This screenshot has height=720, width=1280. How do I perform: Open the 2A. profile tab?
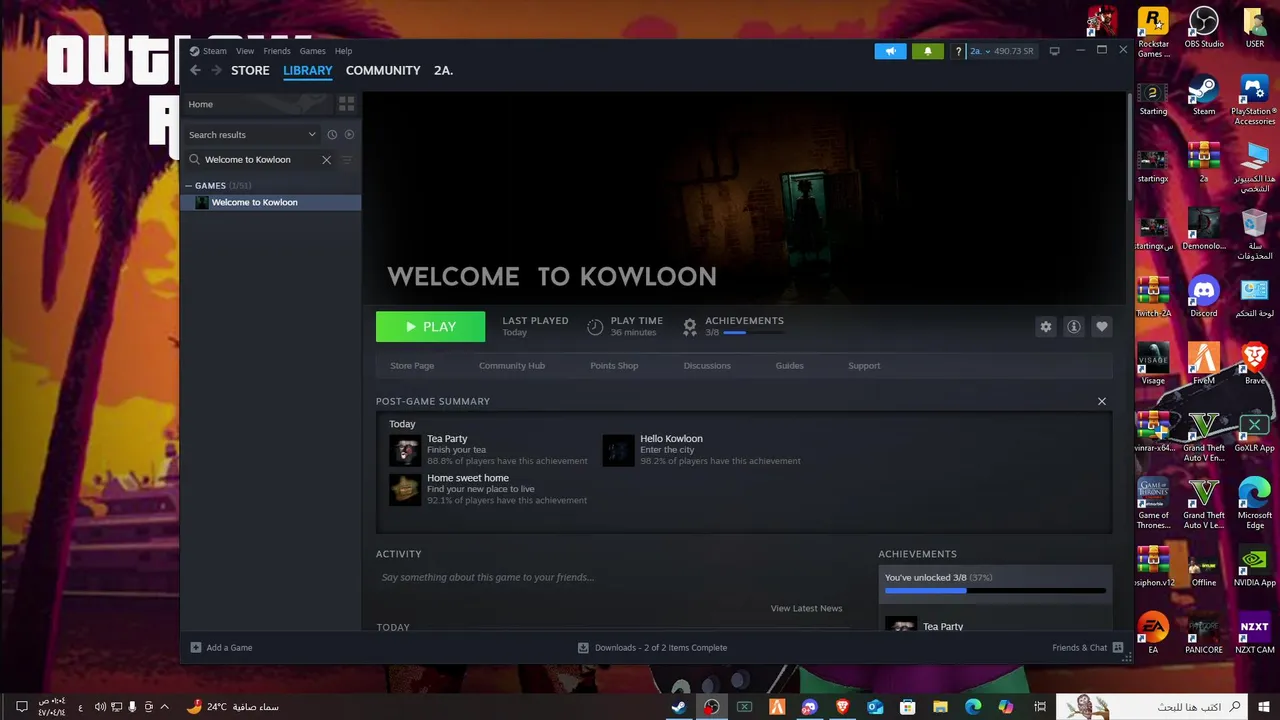(x=443, y=71)
